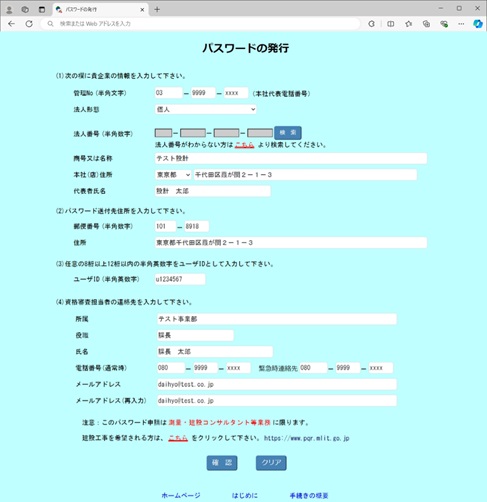
Task: Click the 役職 field
Action: pyautogui.click(x=195, y=335)
